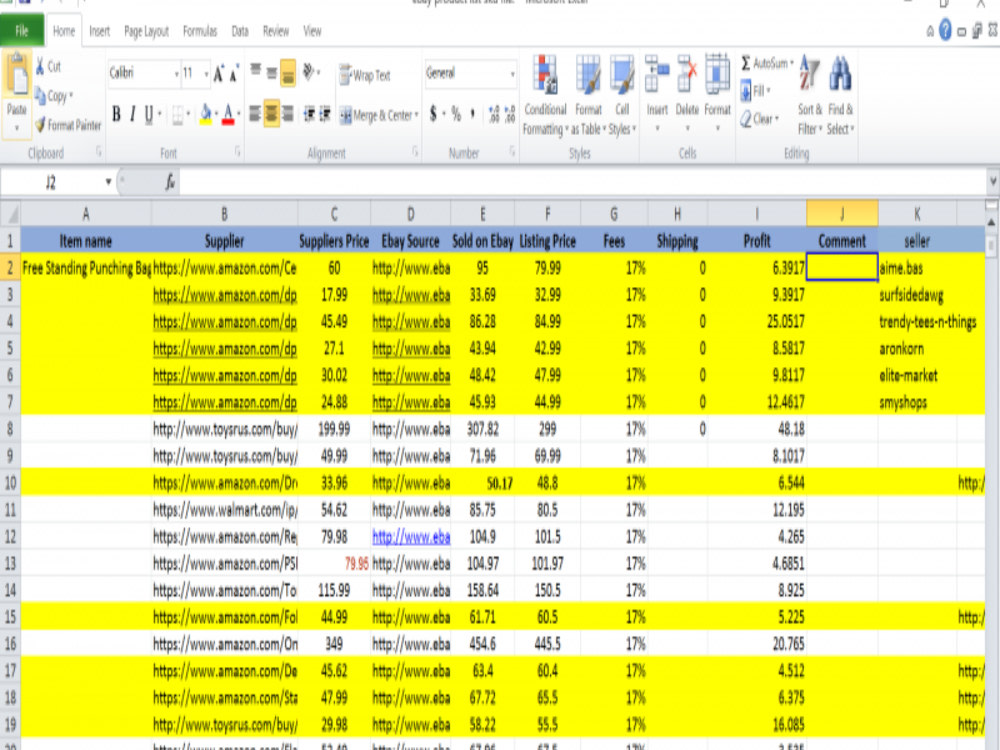Select the Format Painter brush

pos(41,124)
